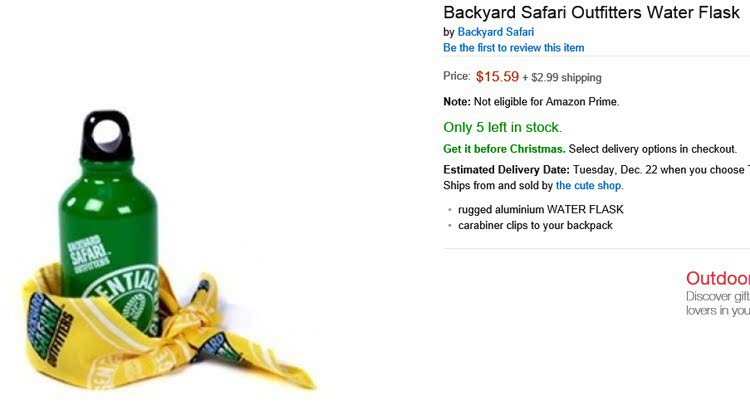
Task: Click the 'Get it before Christmas' text
Action: click(x=504, y=149)
